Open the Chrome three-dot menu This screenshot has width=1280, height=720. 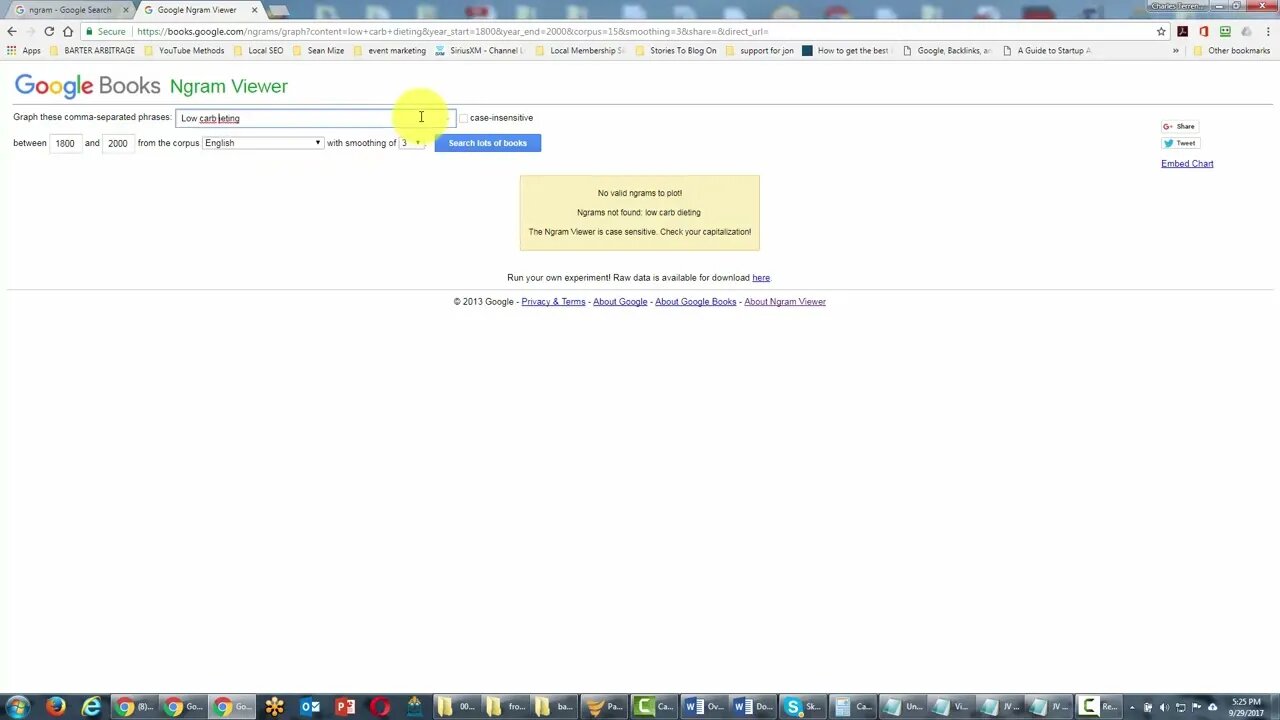[x=1267, y=31]
